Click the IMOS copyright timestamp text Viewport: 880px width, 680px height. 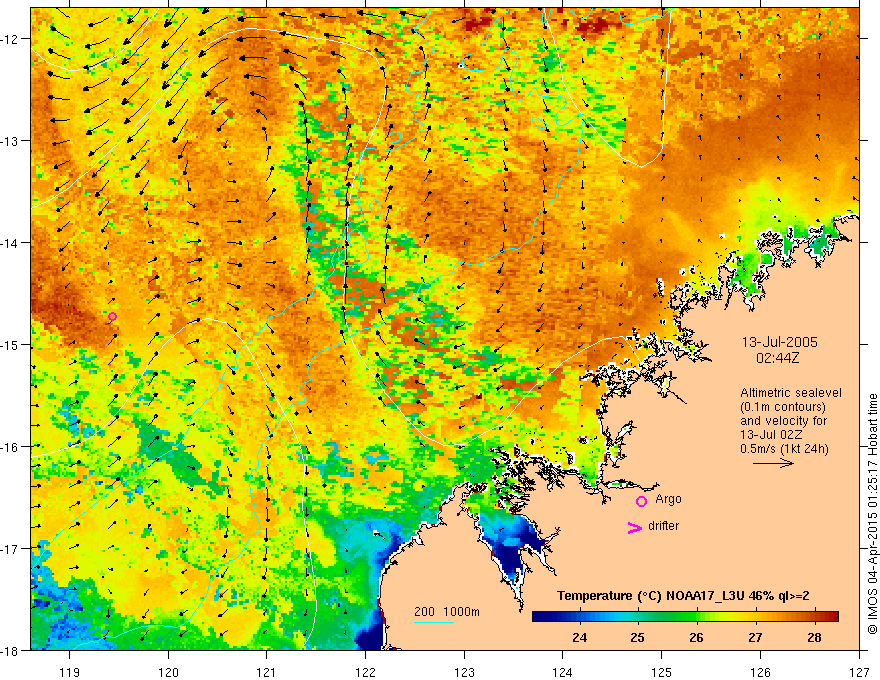[872, 513]
